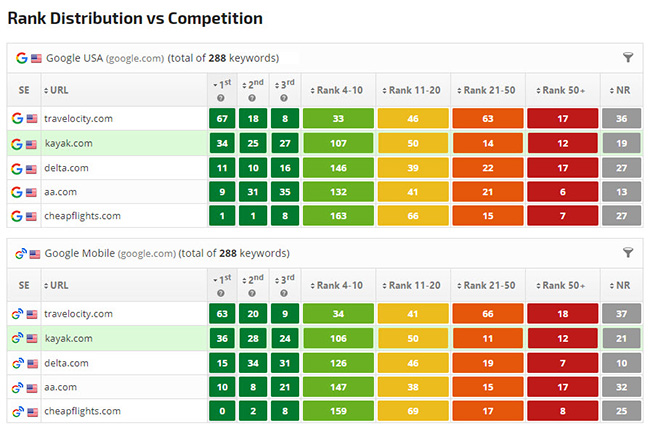This screenshot has width=650, height=431.
Task: Open aa.com link in Google USA table
Action: [x=60, y=192]
